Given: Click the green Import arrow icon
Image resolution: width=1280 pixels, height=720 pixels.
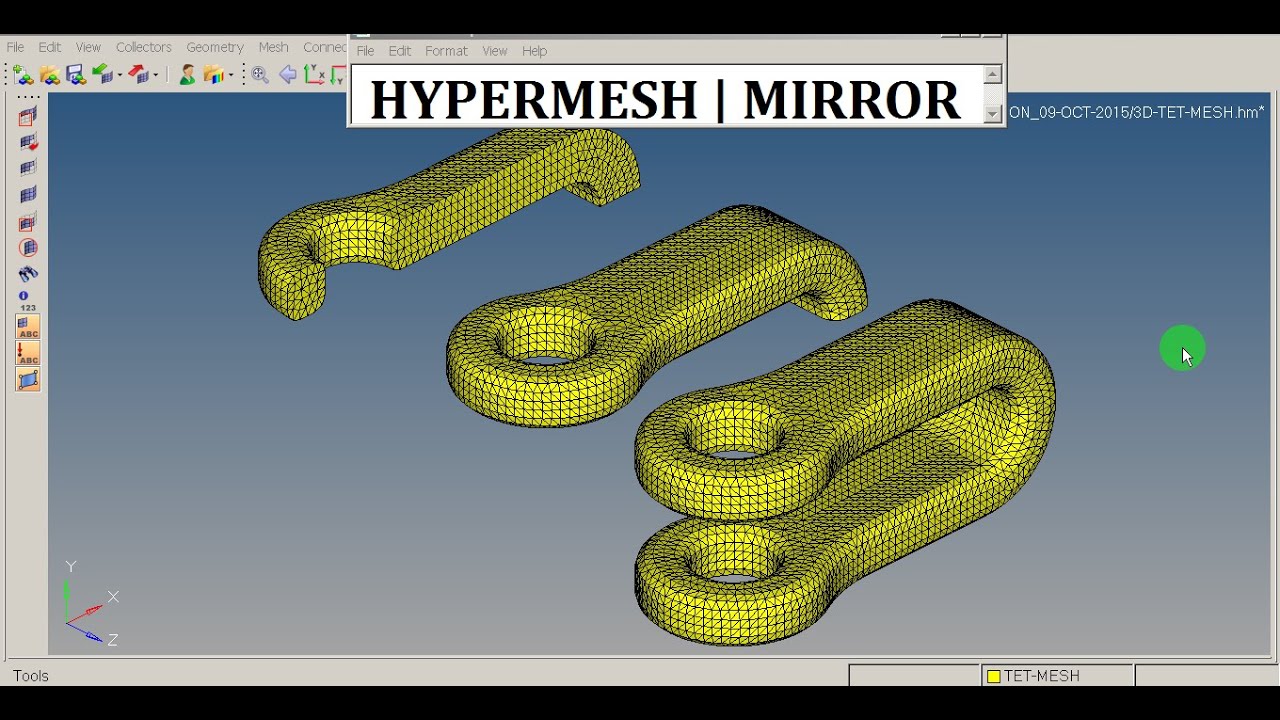Looking at the screenshot, I should tap(102, 75).
